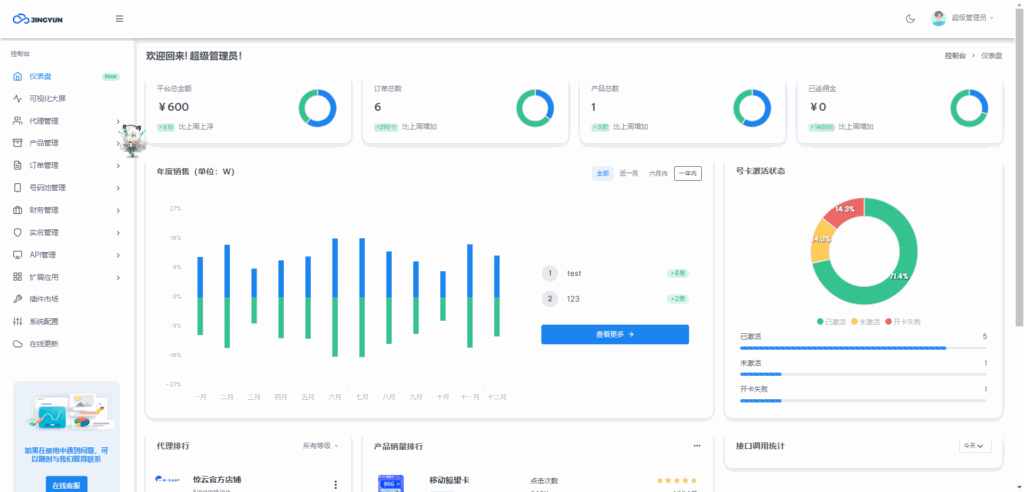The height and width of the screenshot is (492, 1024).
Task: Click the three-dot menu in 产品销量排行
Action: click(x=697, y=446)
